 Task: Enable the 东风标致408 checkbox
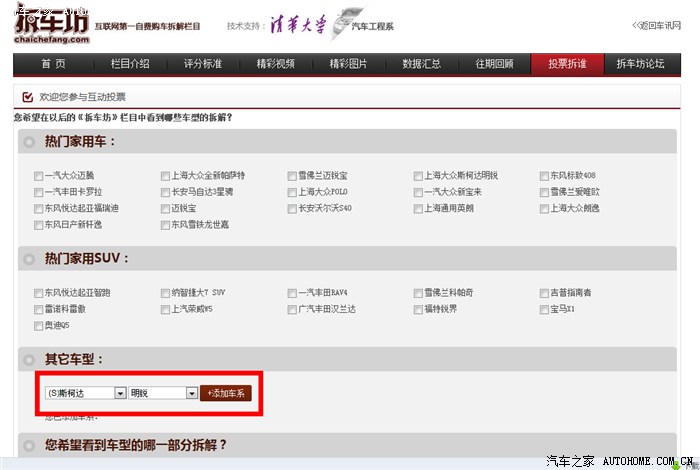click(545, 175)
